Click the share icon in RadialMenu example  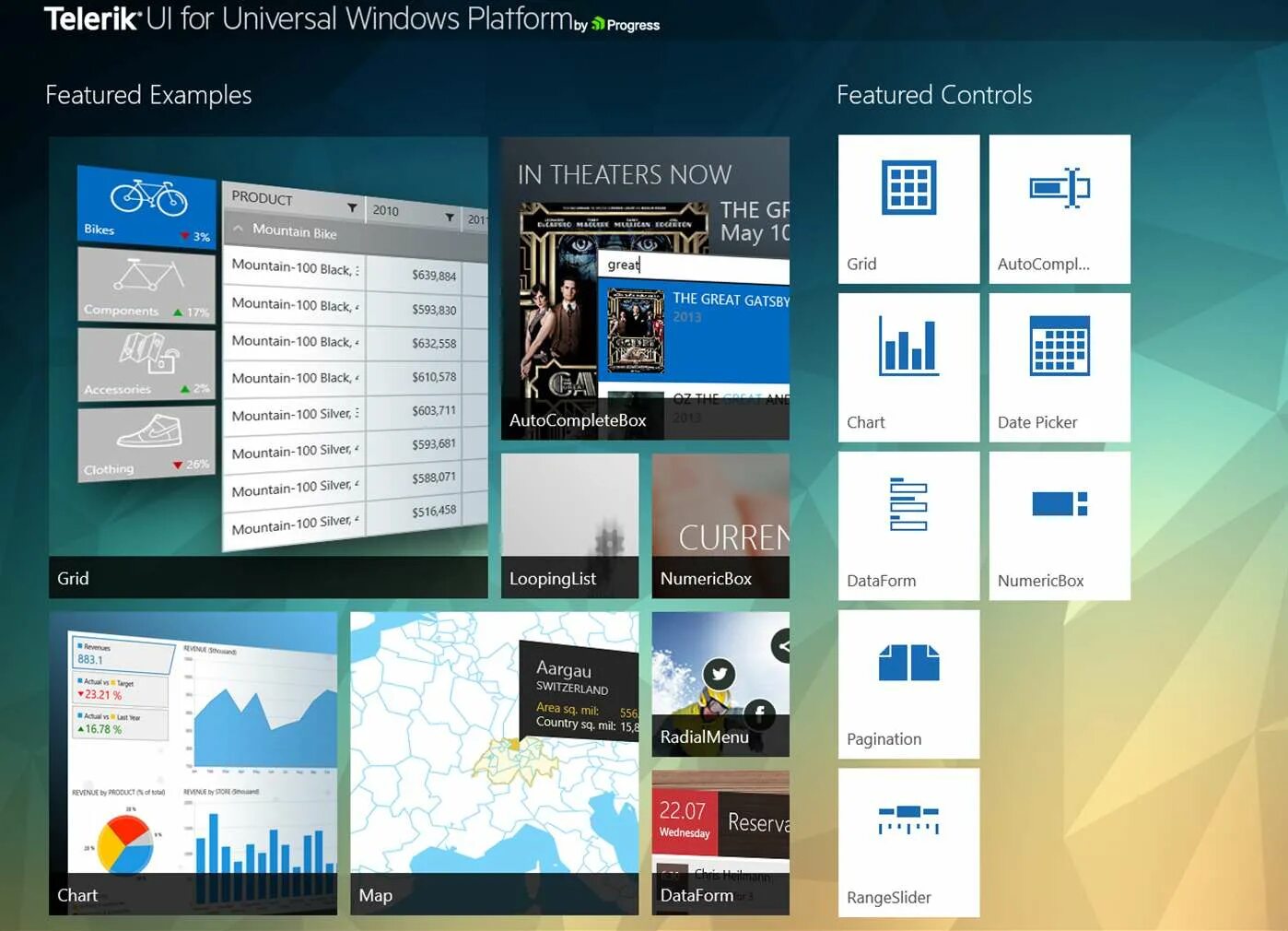click(781, 645)
